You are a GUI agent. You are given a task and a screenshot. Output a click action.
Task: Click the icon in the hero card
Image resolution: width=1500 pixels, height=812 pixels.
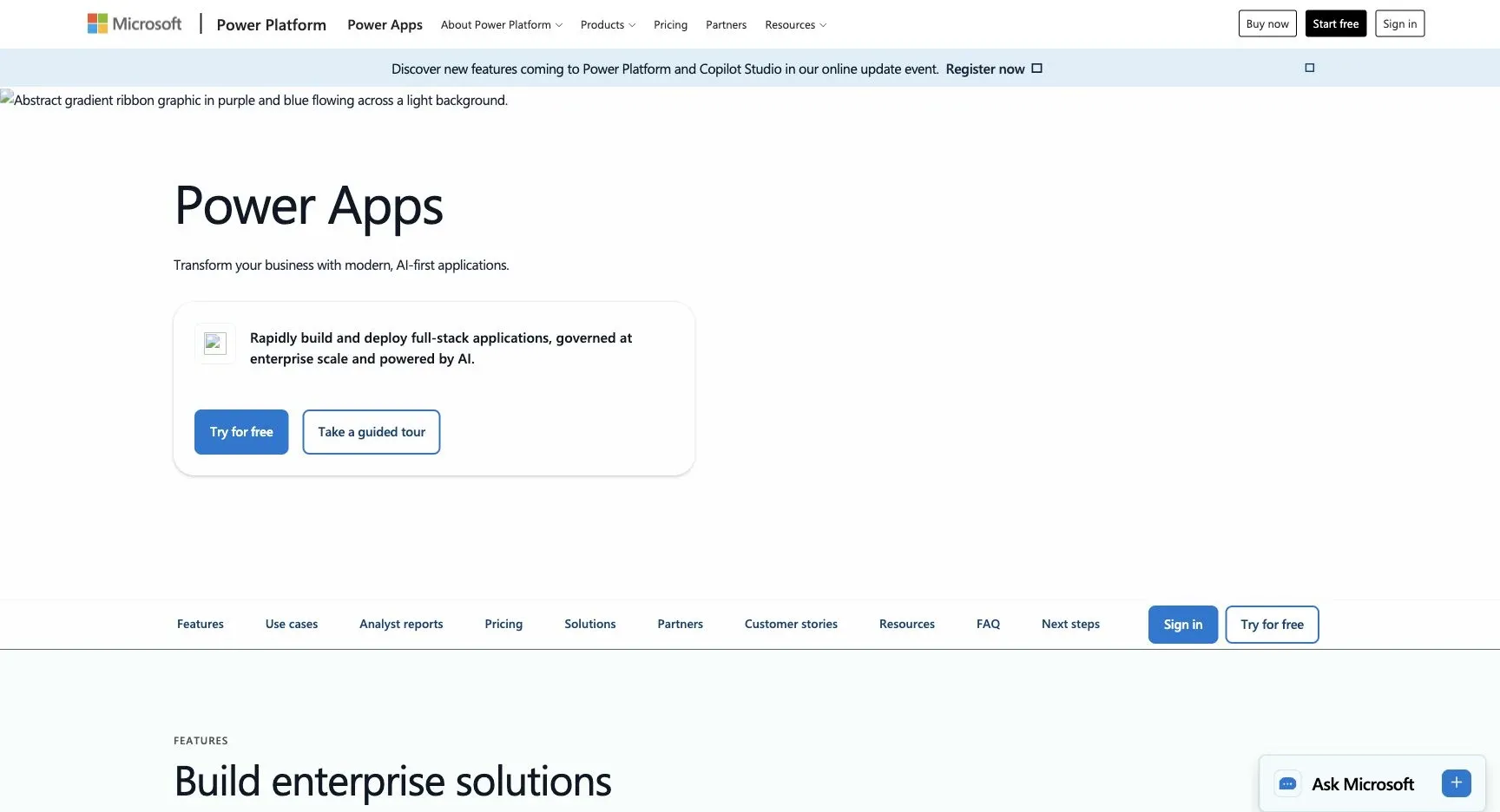215,344
